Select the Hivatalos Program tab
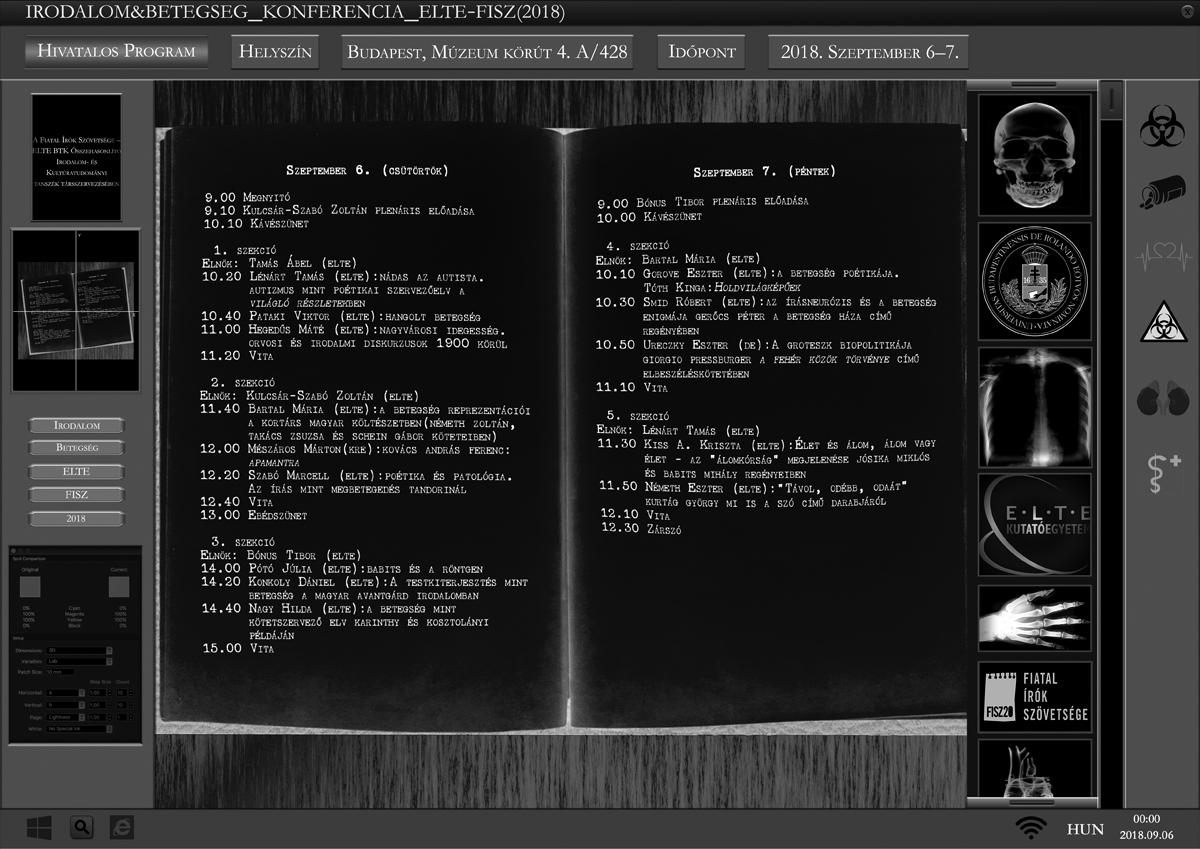The height and width of the screenshot is (849, 1200). (x=116, y=52)
